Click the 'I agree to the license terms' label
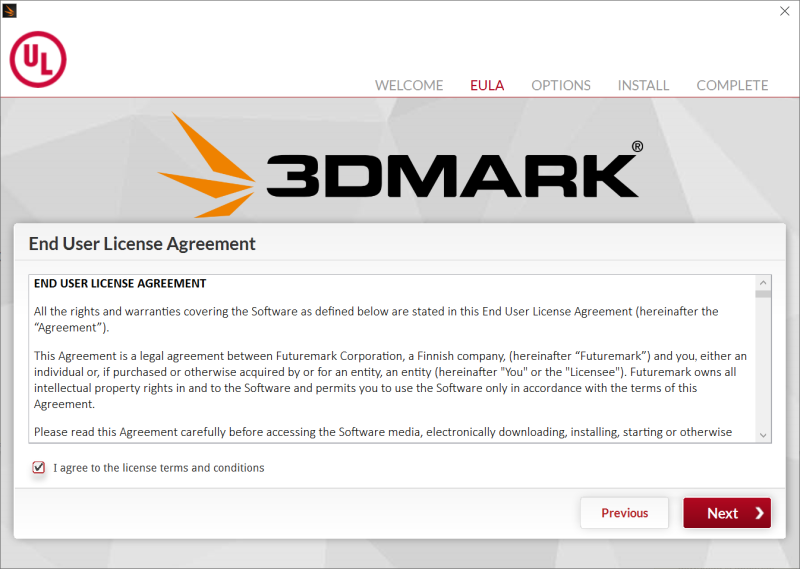Image resolution: width=800 pixels, height=569 pixels. click(159, 468)
